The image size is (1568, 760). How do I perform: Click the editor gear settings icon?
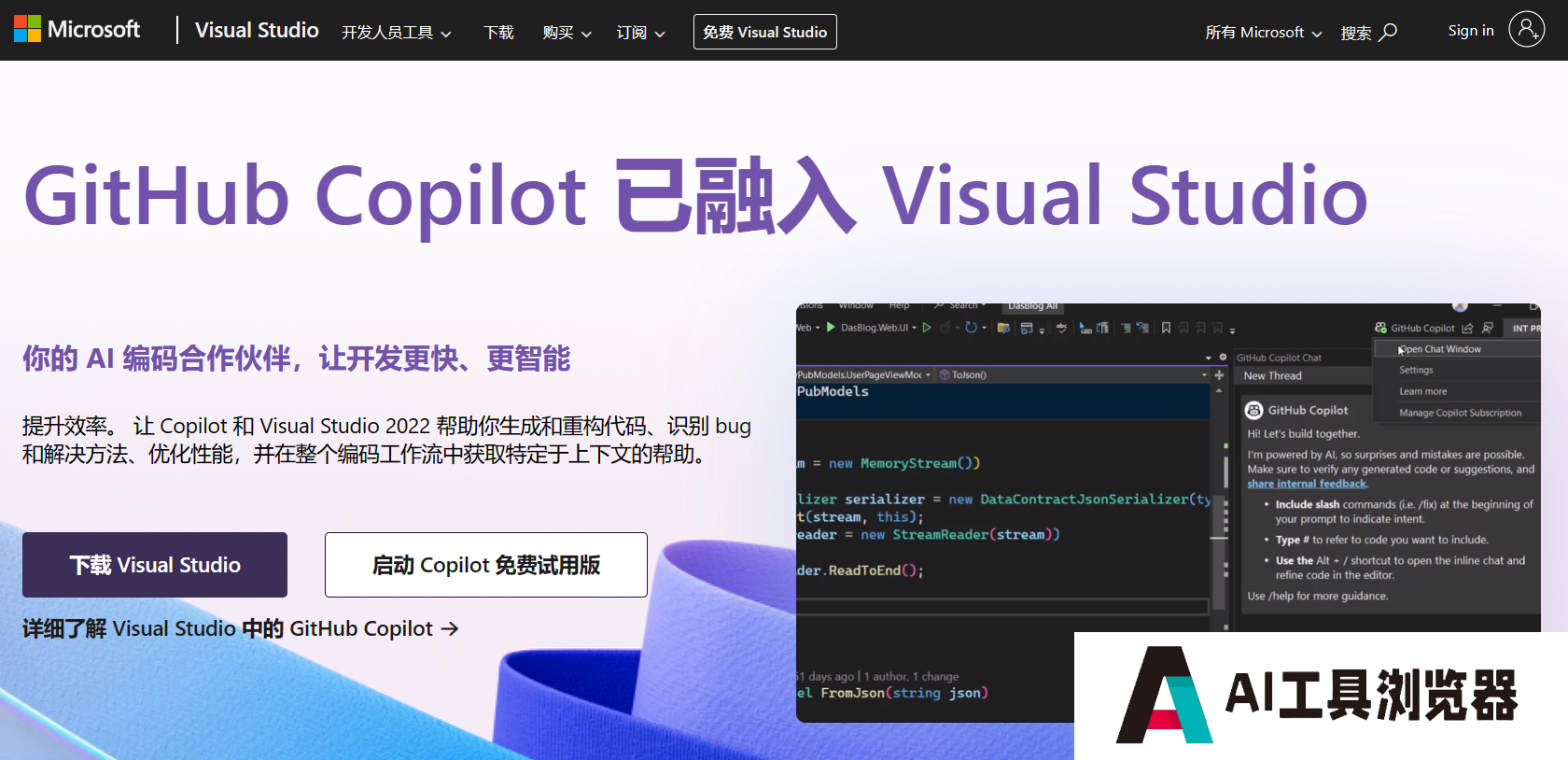(1223, 357)
